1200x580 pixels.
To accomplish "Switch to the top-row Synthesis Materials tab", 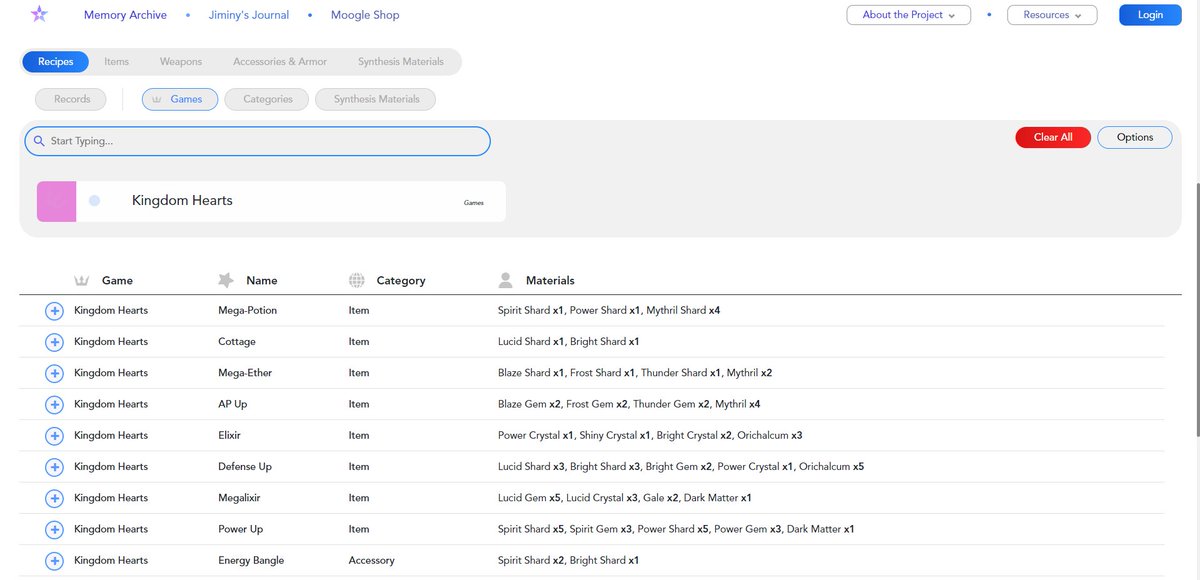I will [x=401, y=62].
